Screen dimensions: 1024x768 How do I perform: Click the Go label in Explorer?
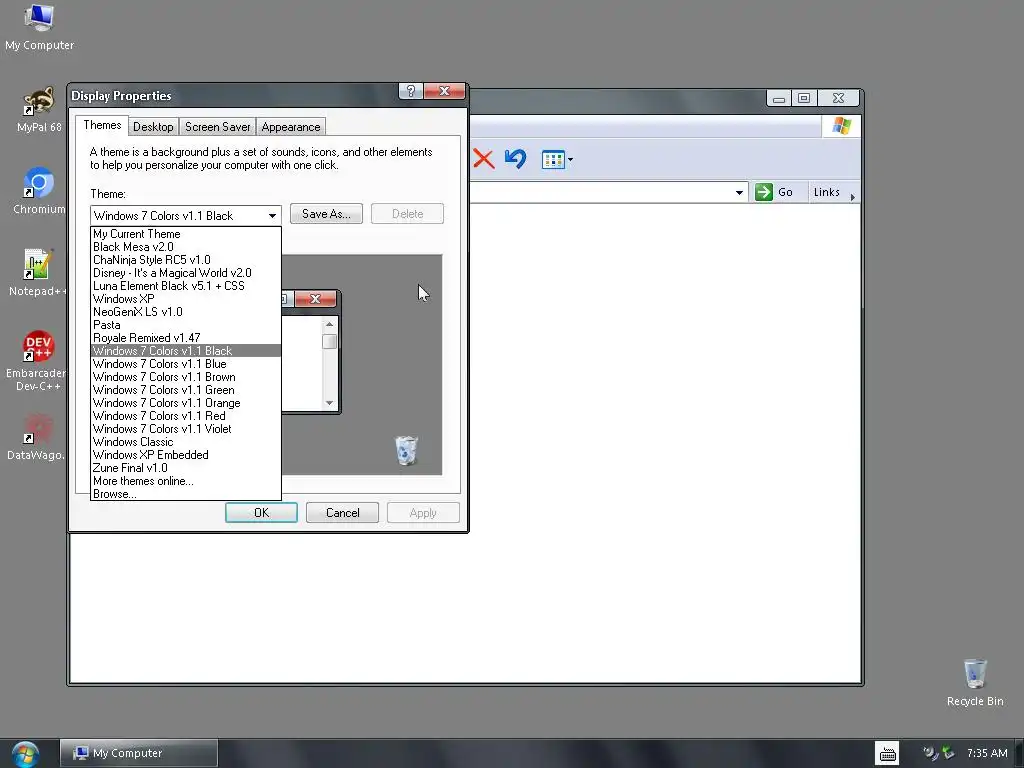[785, 192]
